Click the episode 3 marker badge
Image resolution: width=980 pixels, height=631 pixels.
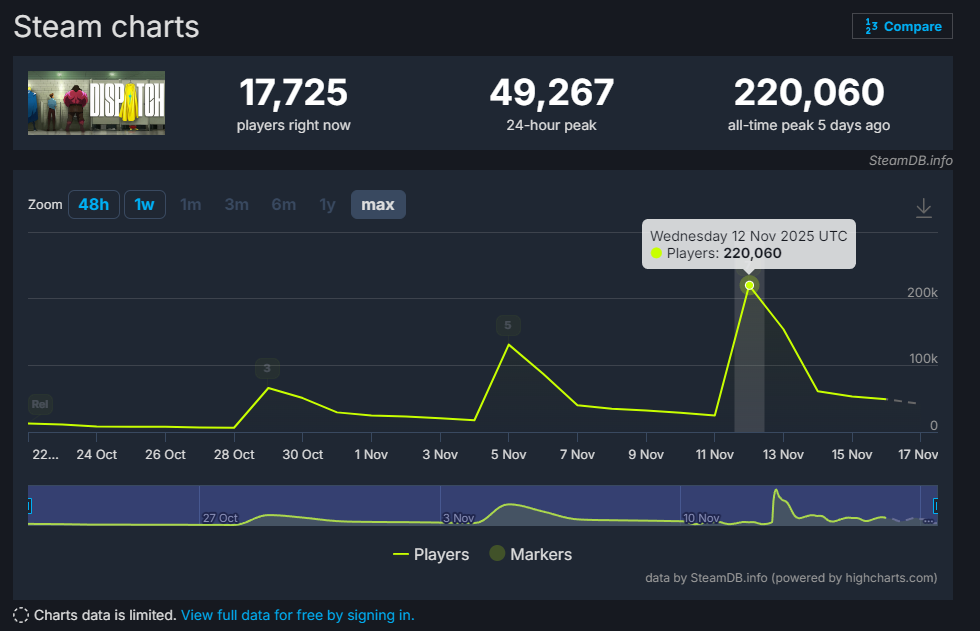click(x=267, y=368)
